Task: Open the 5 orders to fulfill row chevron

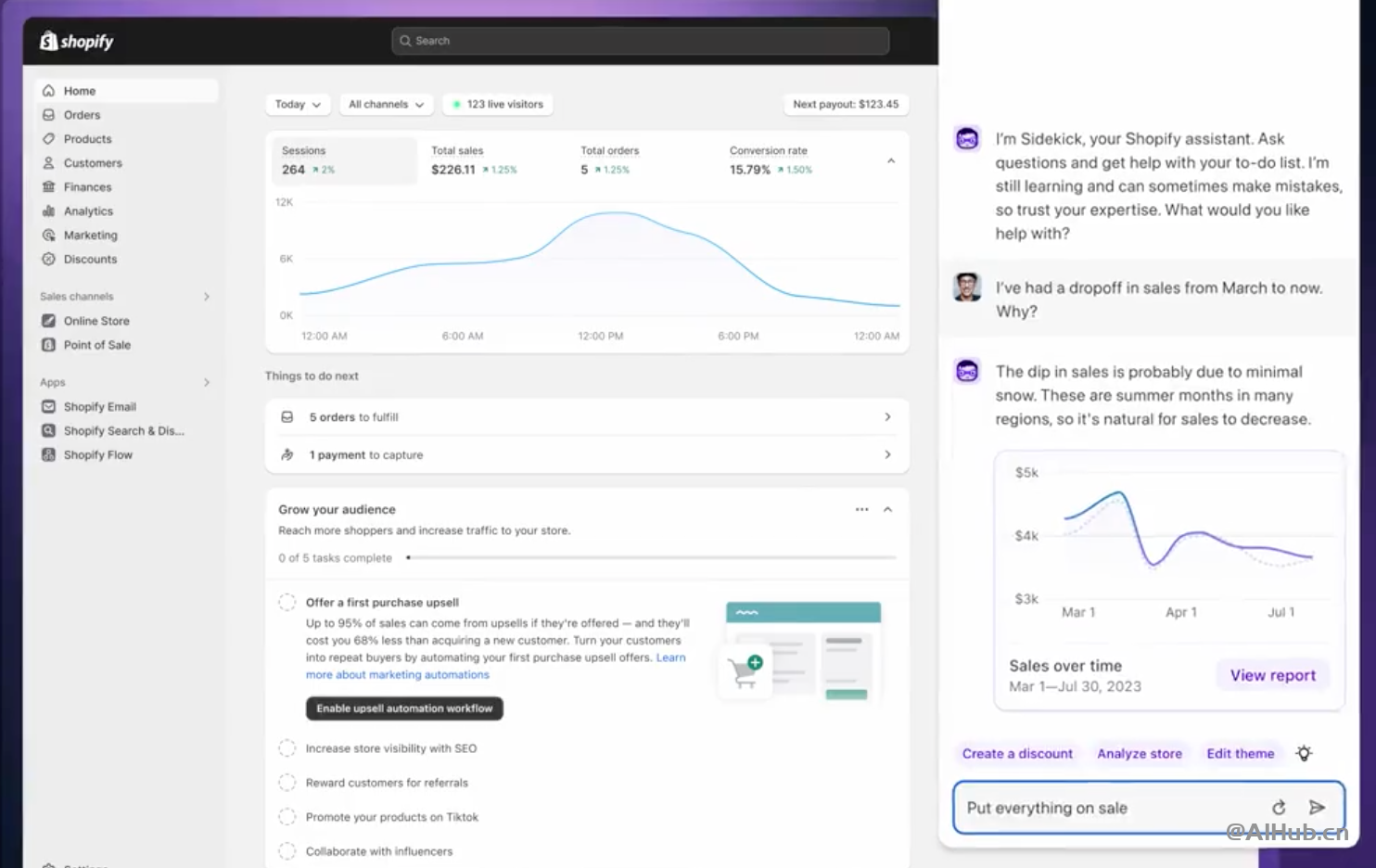Action: click(887, 417)
